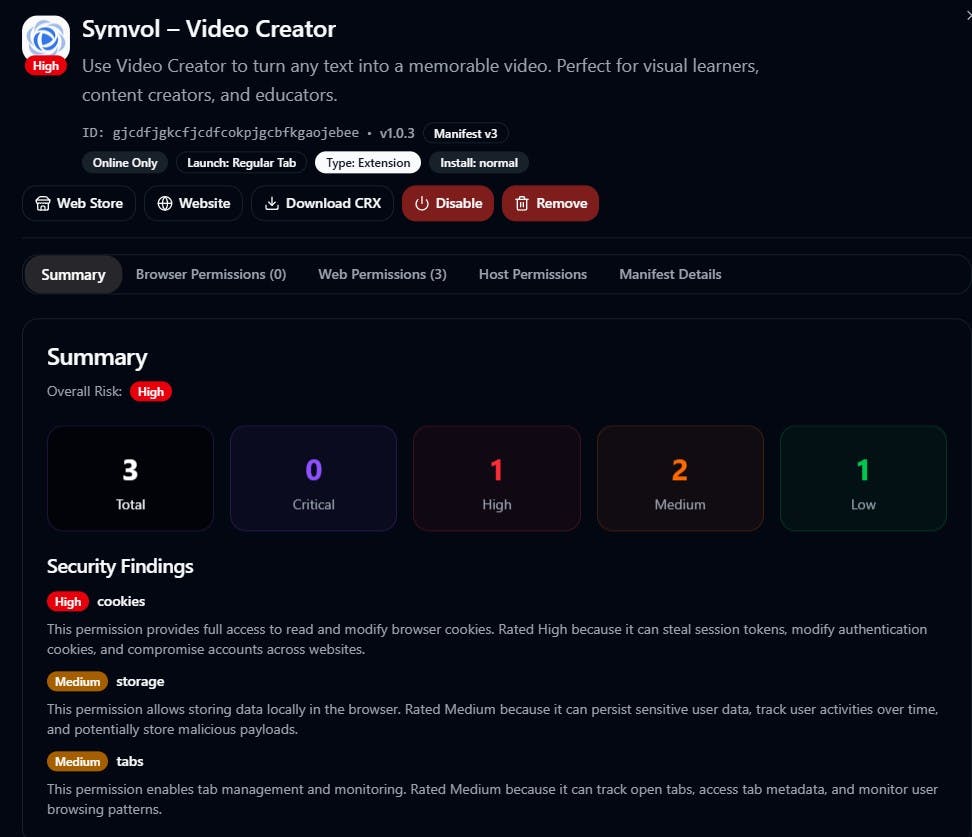The width and height of the screenshot is (972, 837).
Task: Click the cookies finding description text
Action: [487, 639]
